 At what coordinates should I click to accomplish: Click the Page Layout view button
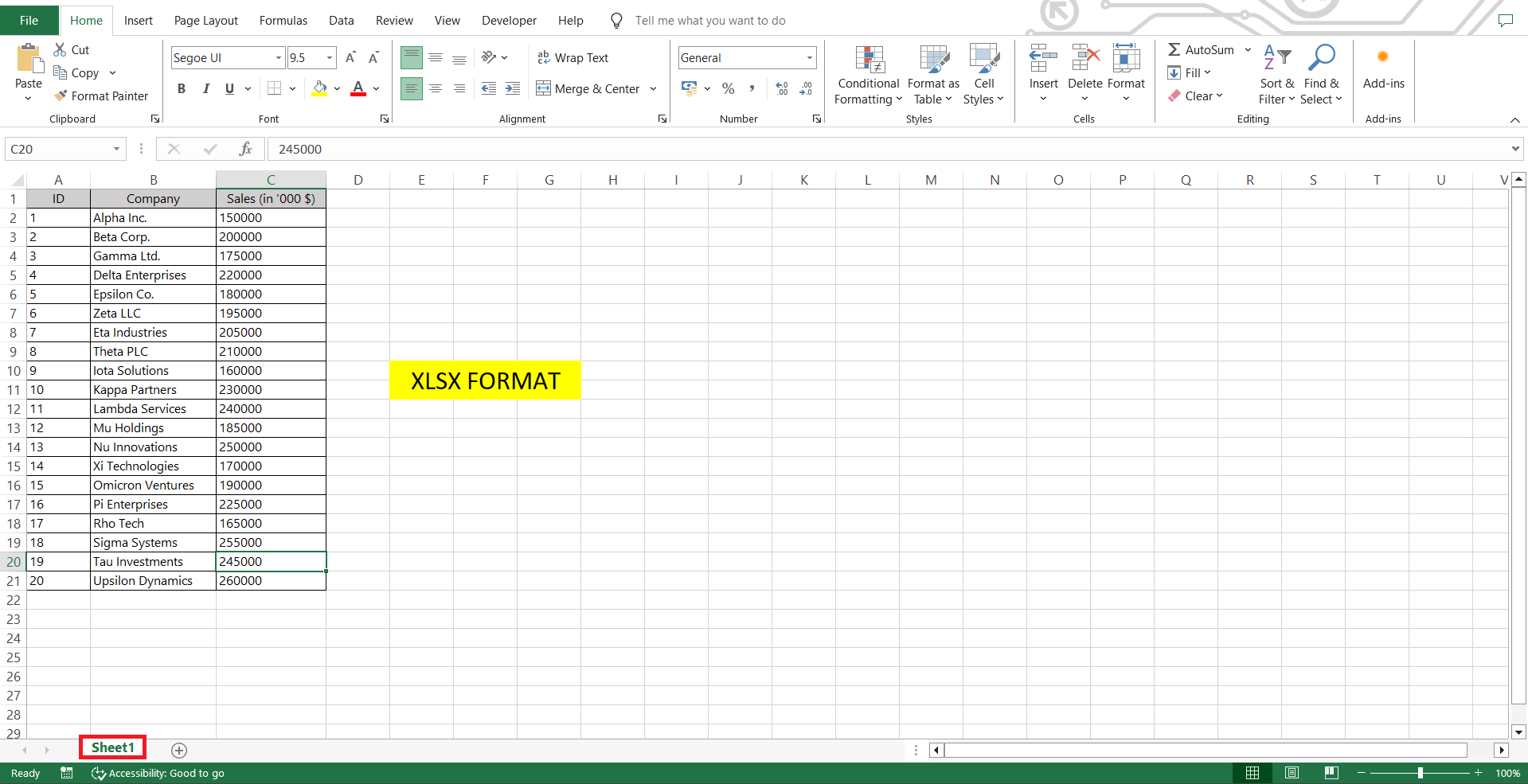click(1292, 773)
